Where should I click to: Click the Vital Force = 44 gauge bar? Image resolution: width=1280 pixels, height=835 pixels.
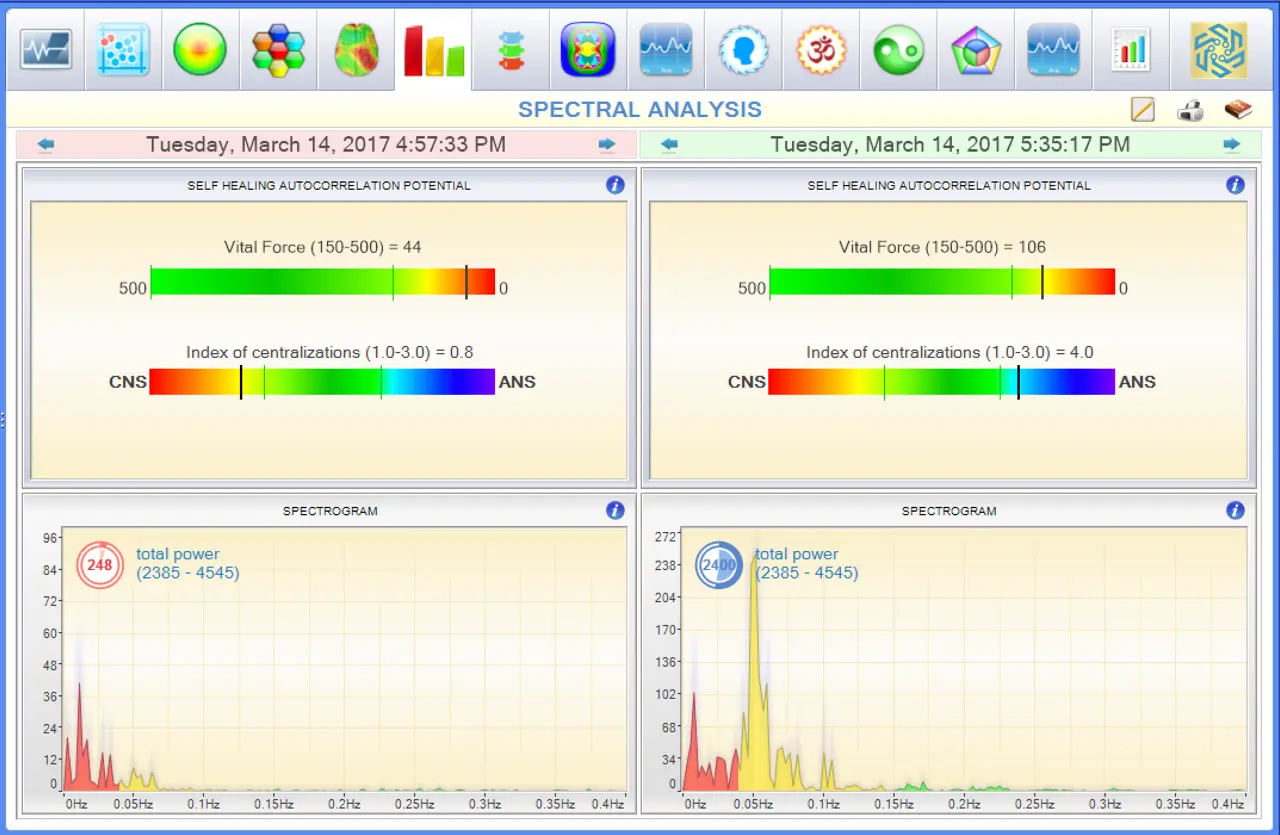click(x=322, y=282)
